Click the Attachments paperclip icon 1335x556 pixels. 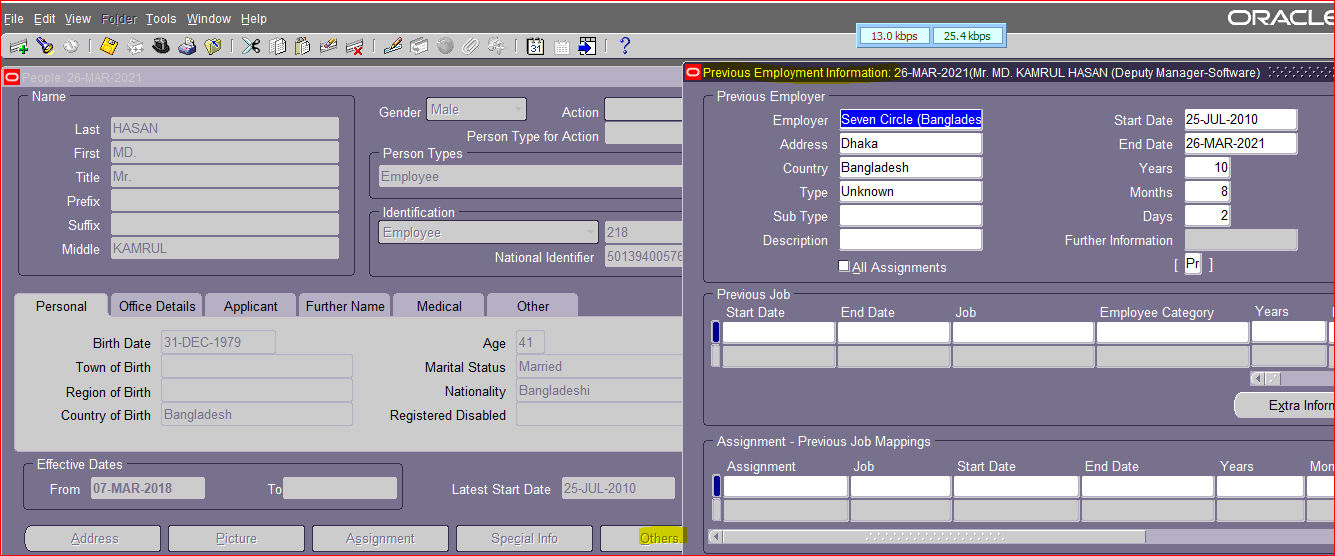(470, 46)
